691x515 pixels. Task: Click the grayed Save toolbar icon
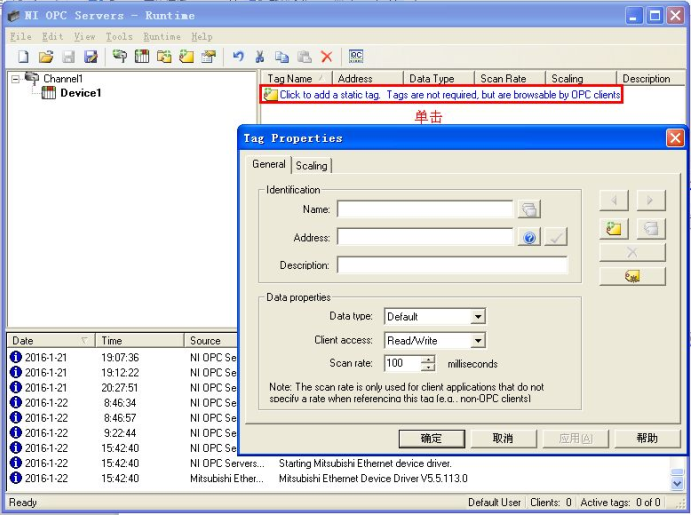(x=68, y=56)
